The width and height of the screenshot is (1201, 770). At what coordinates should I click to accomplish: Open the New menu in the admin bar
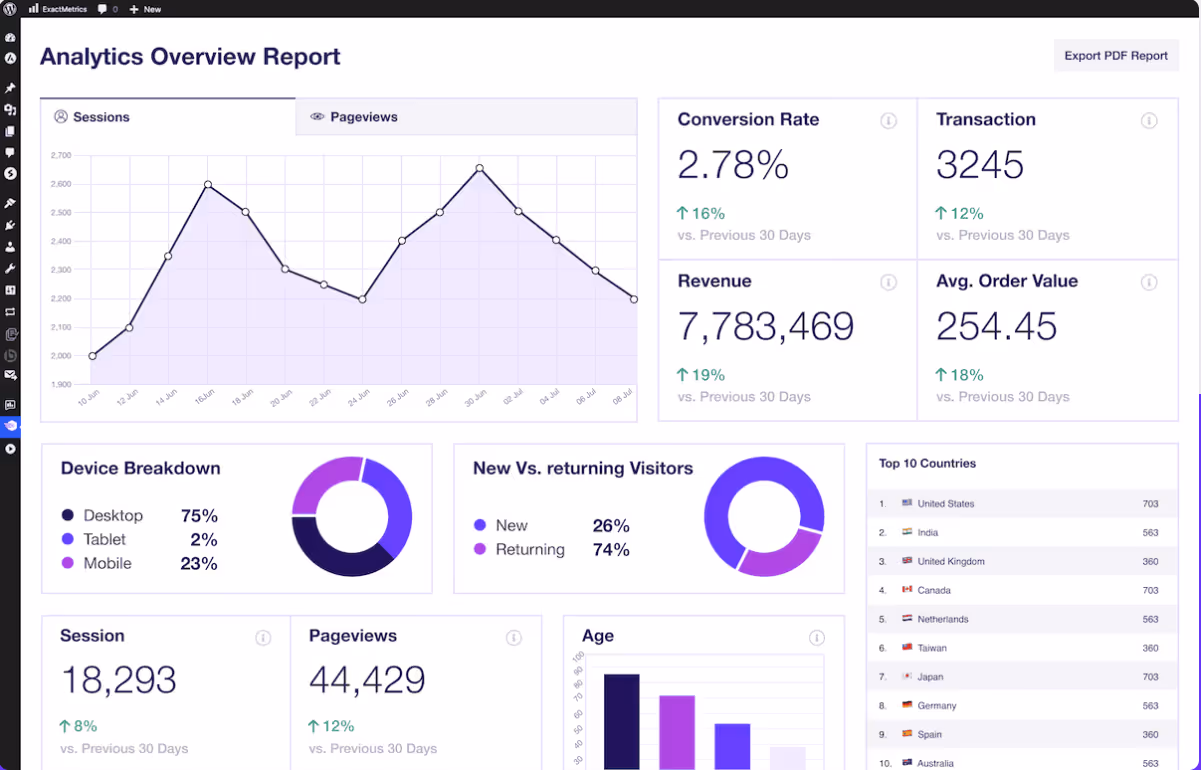click(144, 9)
